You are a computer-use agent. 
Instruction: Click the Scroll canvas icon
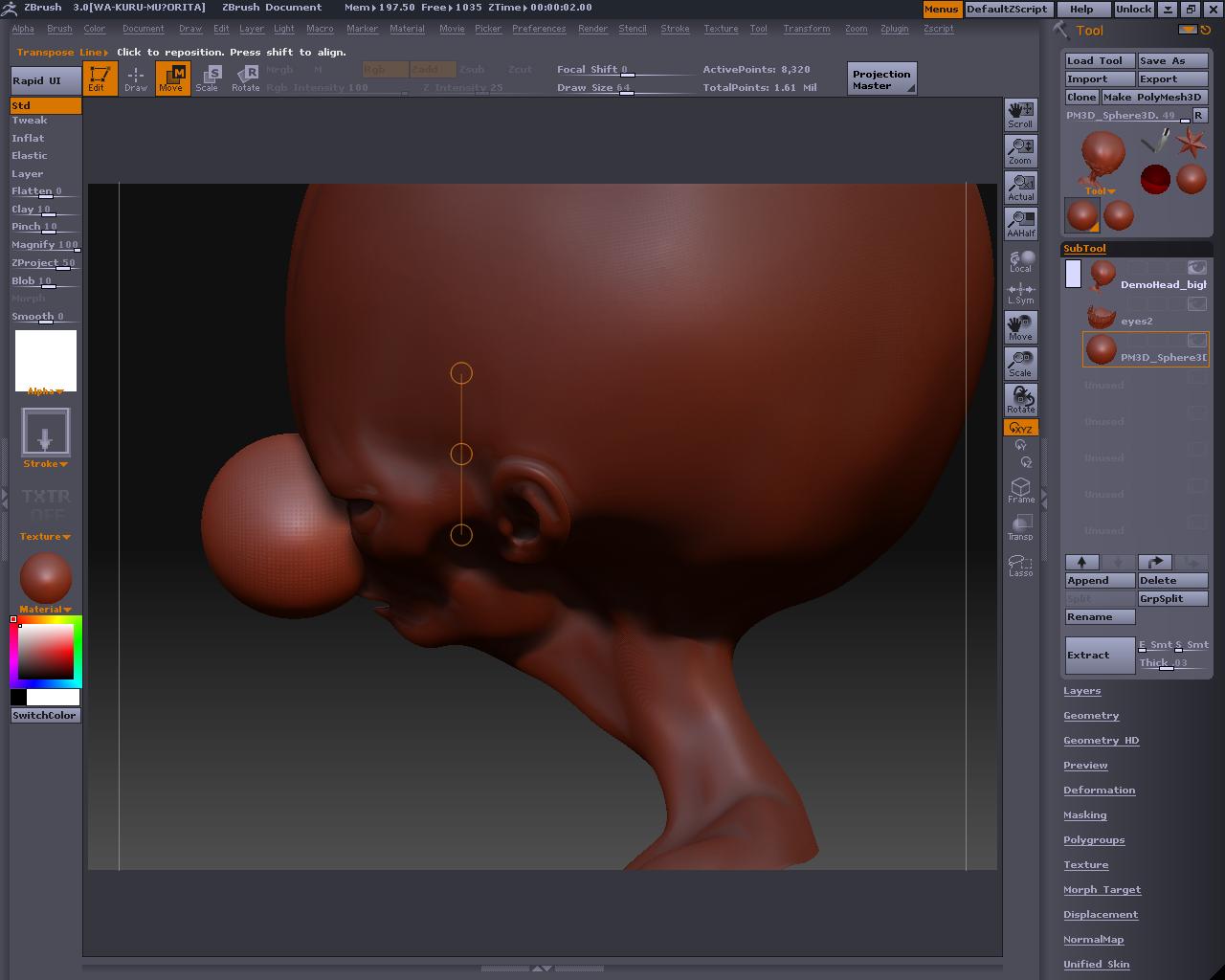pyautogui.click(x=1020, y=115)
